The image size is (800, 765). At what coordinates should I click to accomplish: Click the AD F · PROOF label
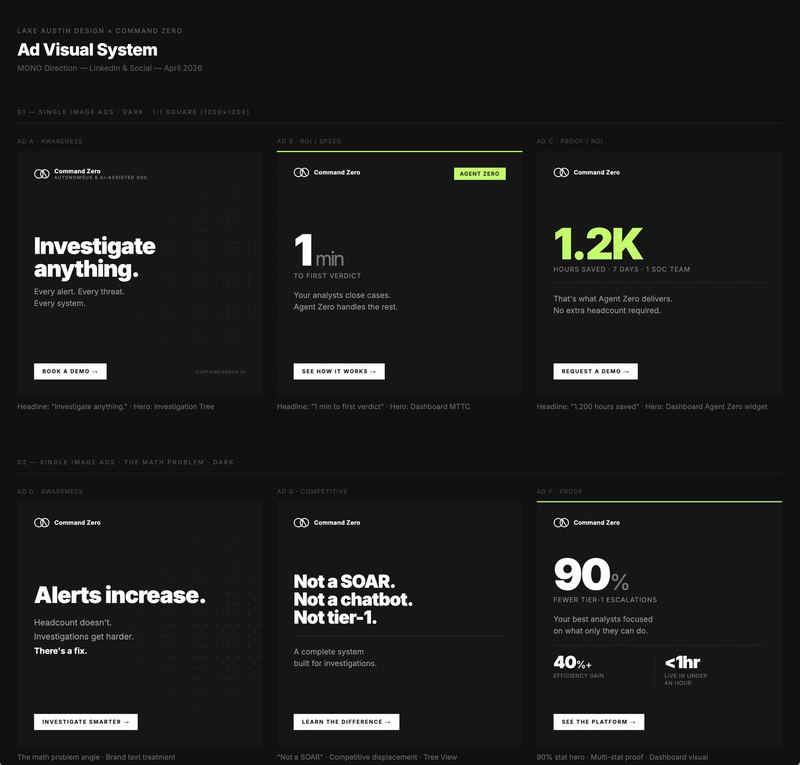[x=560, y=491]
